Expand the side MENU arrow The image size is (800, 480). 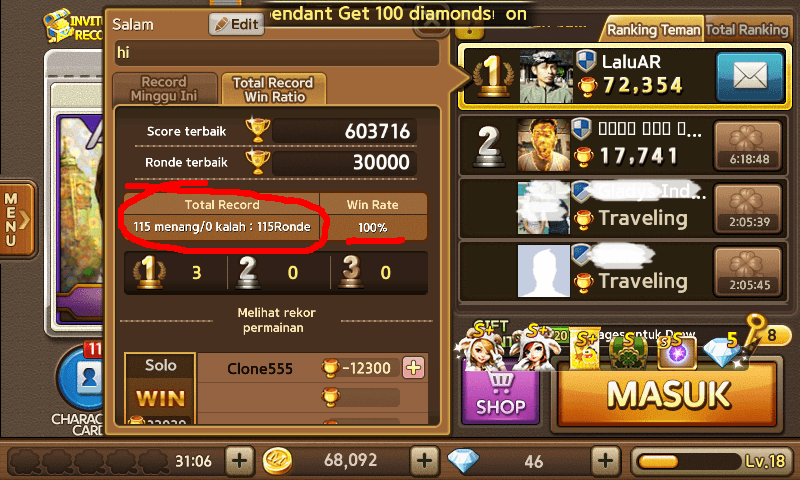[18, 219]
